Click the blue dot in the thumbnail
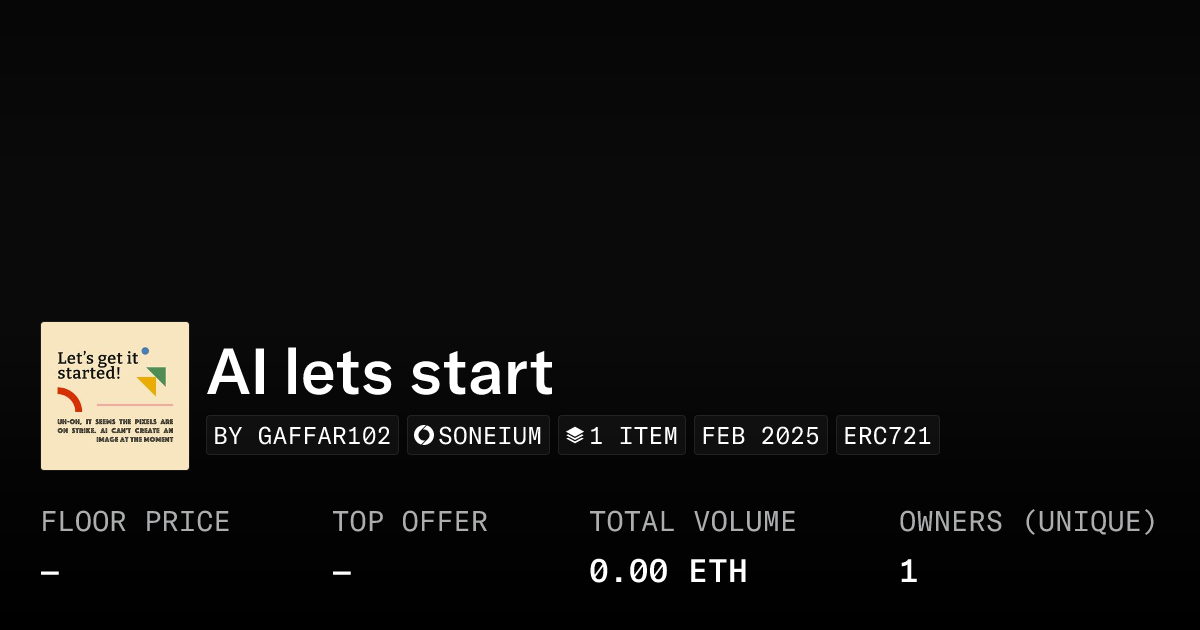The height and width of the screenshot is (630, 1200). coord(145,351)
